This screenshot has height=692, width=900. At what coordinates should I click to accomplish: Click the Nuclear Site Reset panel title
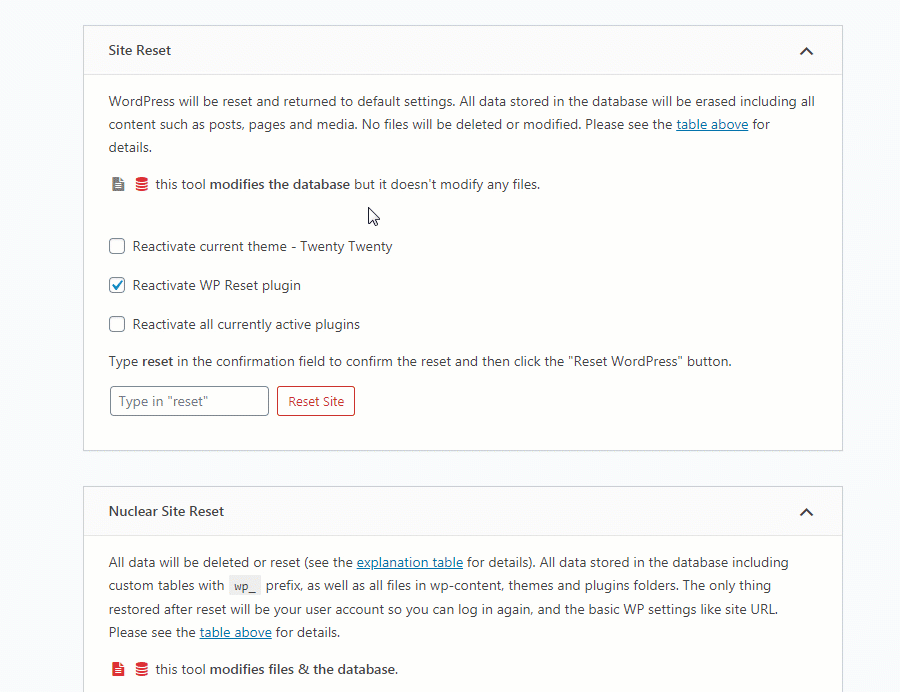(x=166, y=511)
